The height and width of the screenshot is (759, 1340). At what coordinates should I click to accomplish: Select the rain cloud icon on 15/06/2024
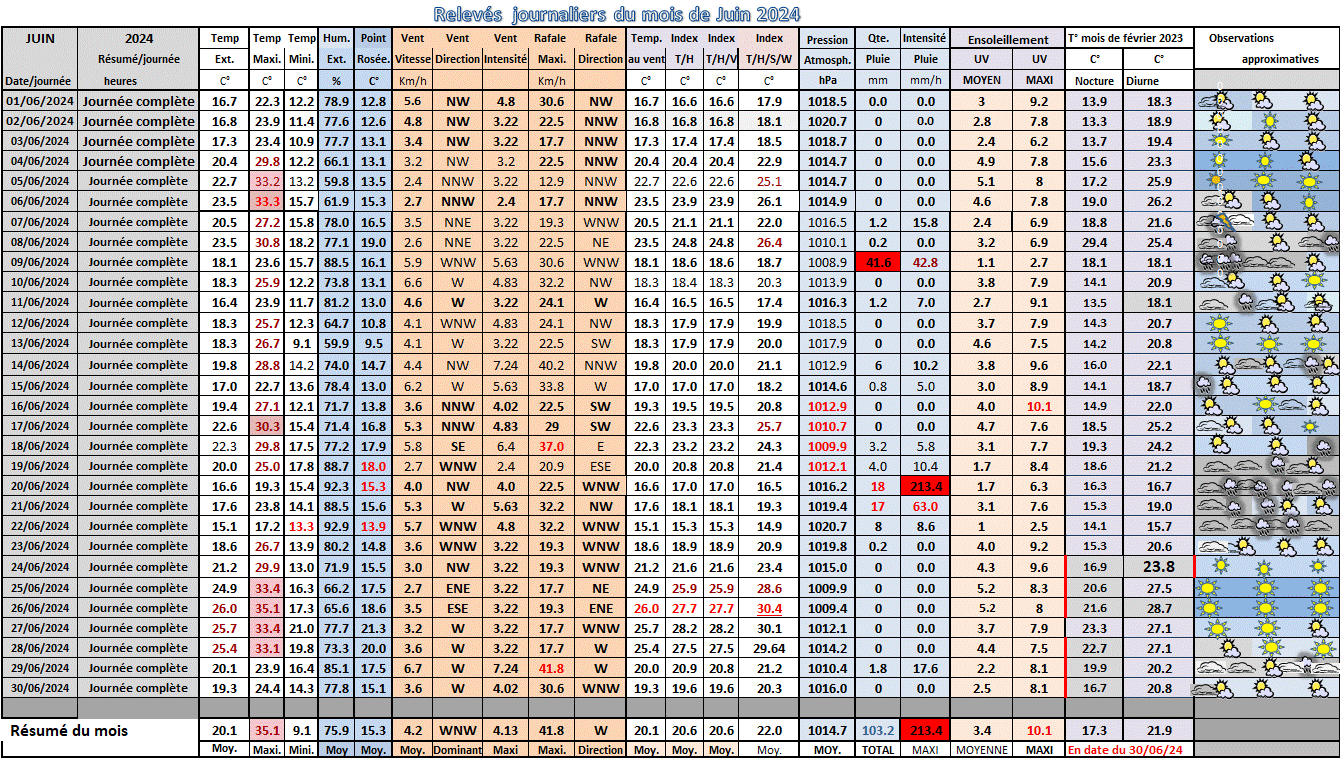(x=1202, y=386)
